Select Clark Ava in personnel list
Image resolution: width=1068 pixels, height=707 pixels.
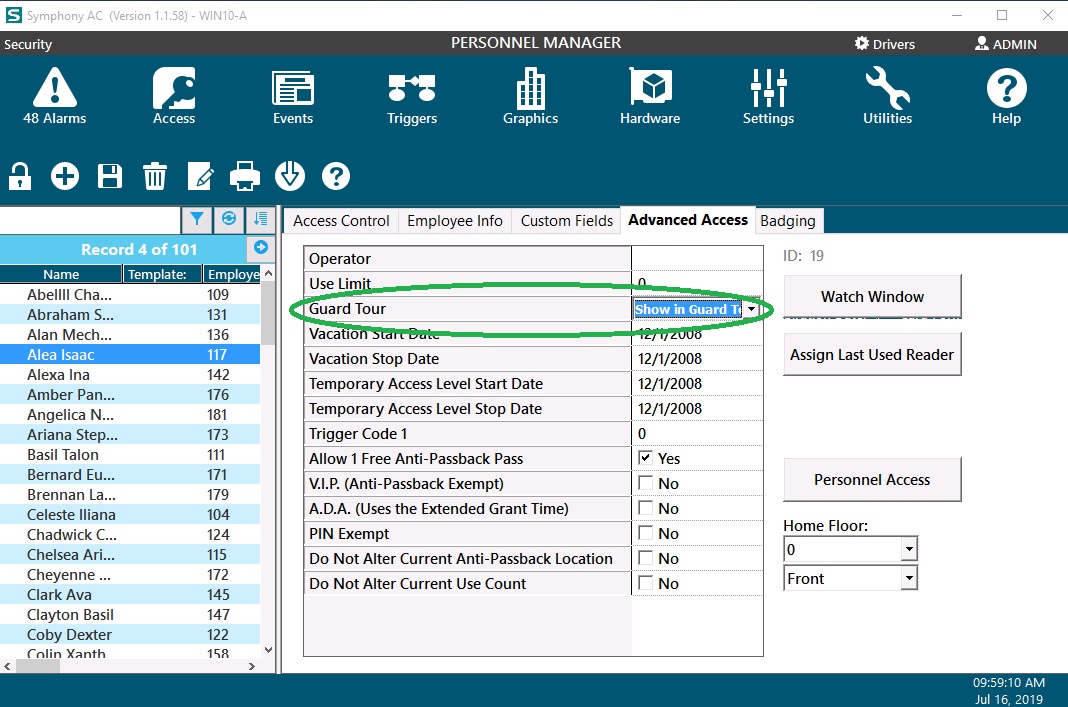[130, 595]
